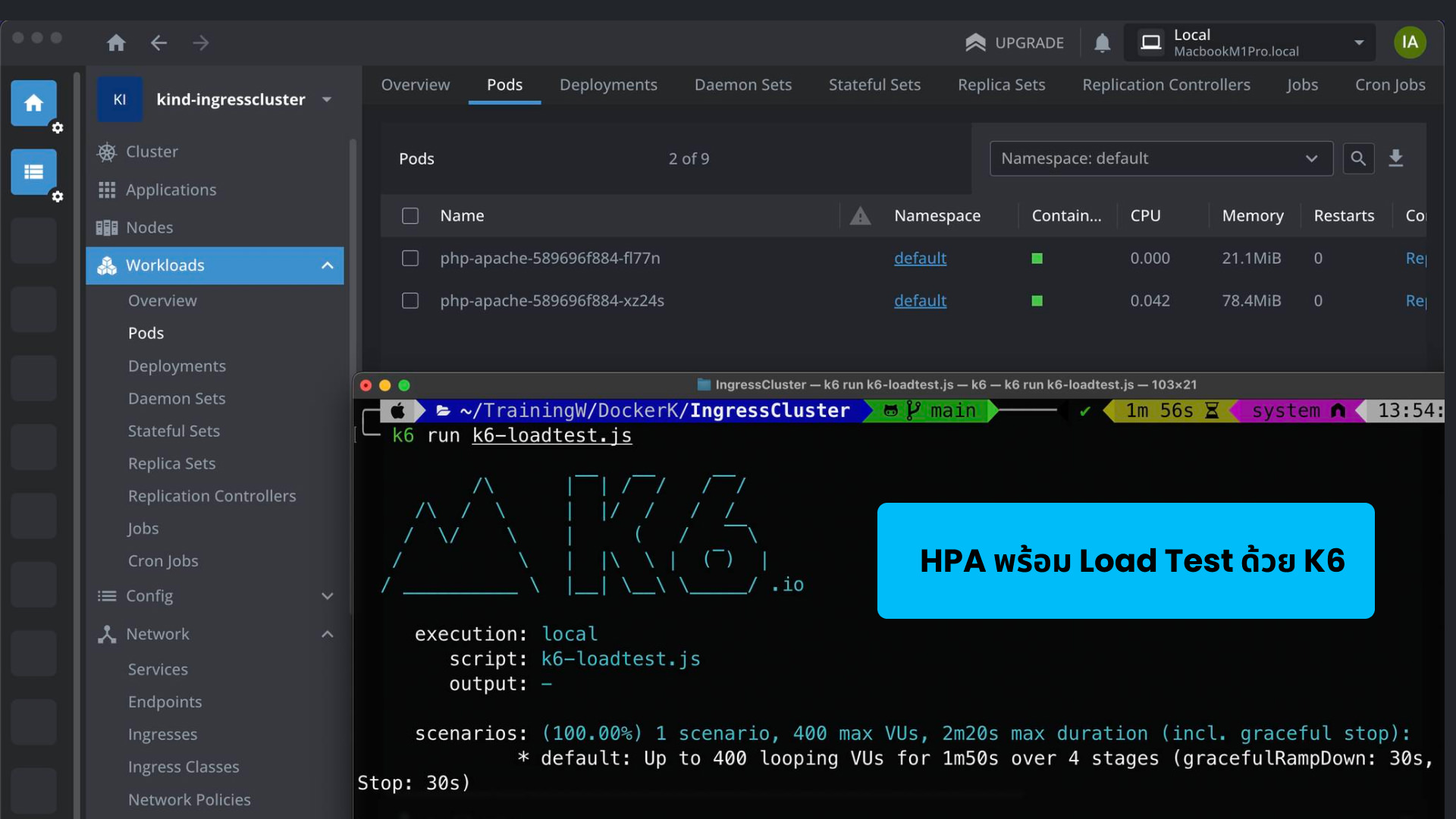This screenshot has width=1456, height=819.
Task: Expand the kind-ingresscluster cluster dropdown
Action: coord(327,99)
